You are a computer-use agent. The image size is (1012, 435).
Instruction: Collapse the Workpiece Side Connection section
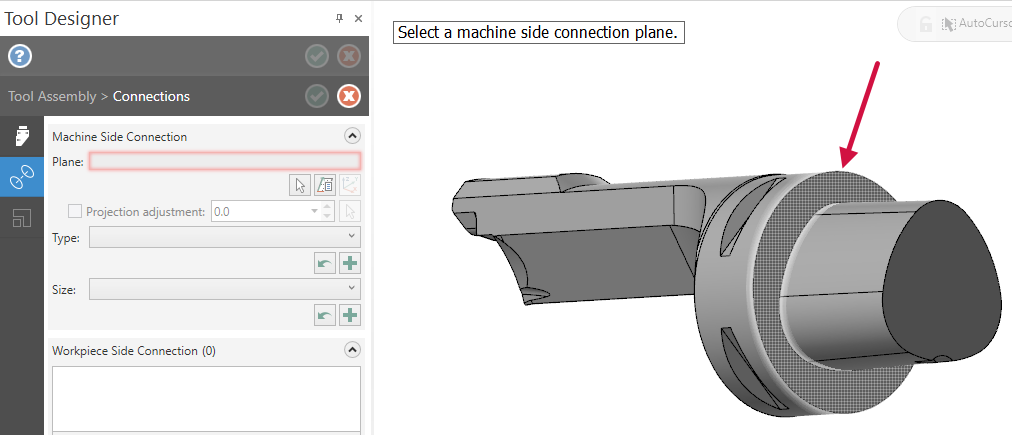tap(352, 350)
